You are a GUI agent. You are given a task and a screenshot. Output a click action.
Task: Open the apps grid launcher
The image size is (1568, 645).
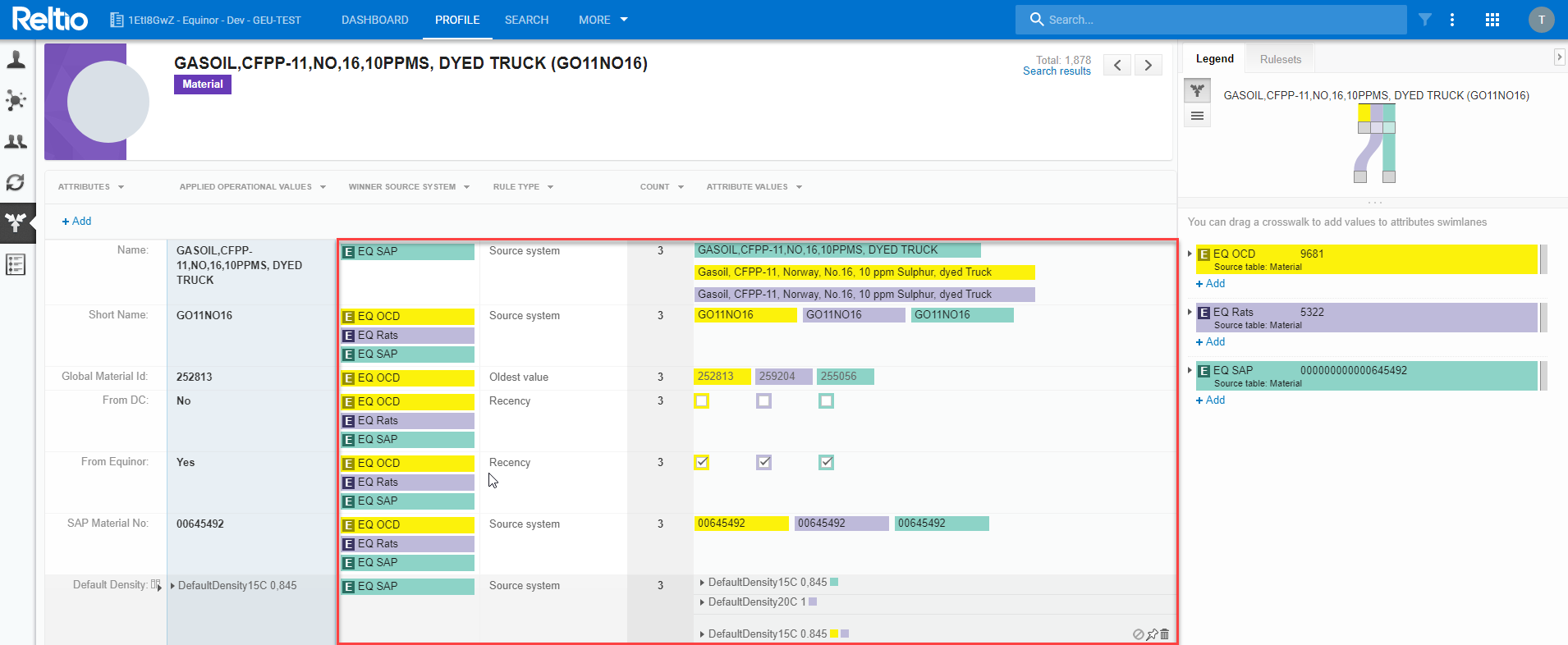[1492, 20]
